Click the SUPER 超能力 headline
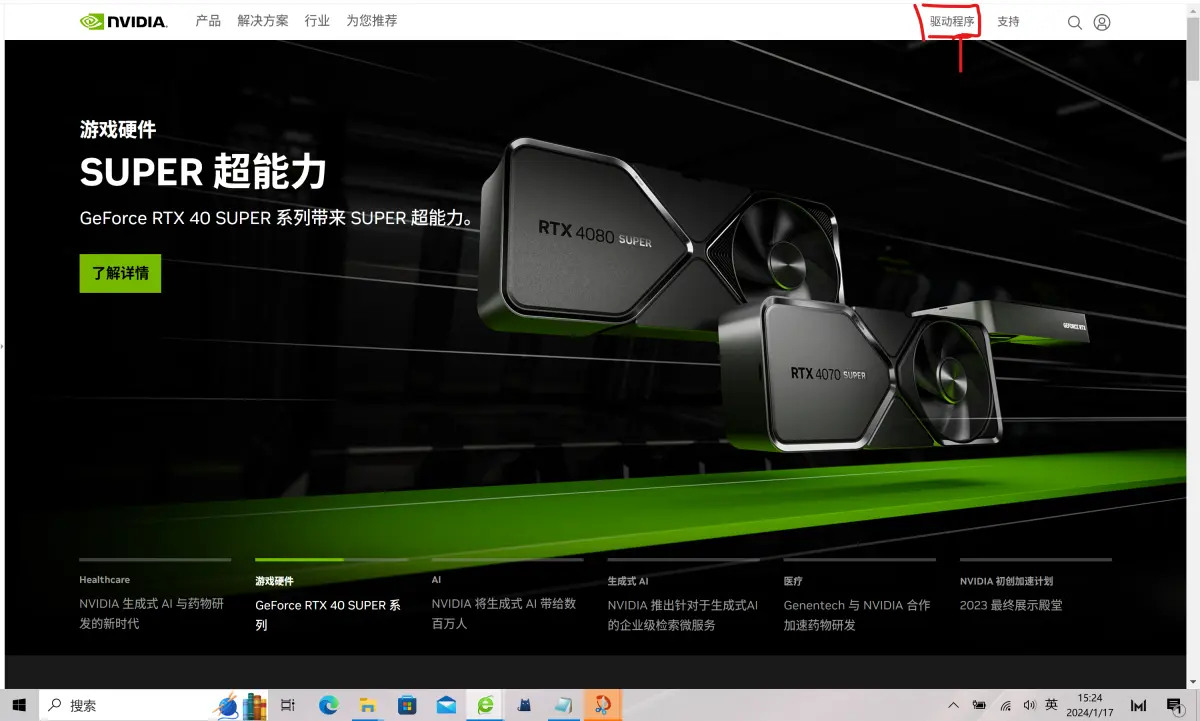Screen dimensions: 1200x721 203,172
